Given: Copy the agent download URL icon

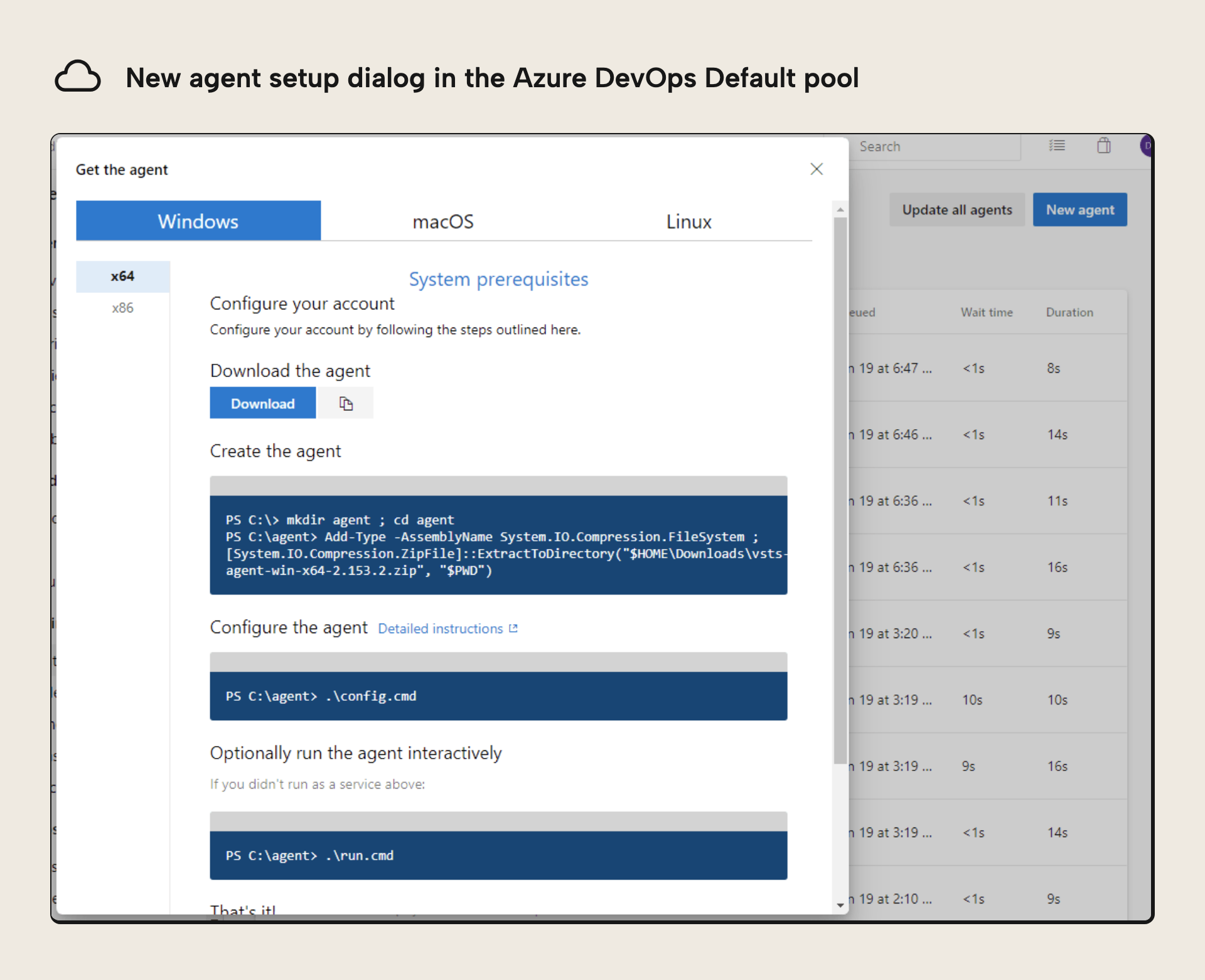Looking at the screenshot, I should click(x=346, y=403).
